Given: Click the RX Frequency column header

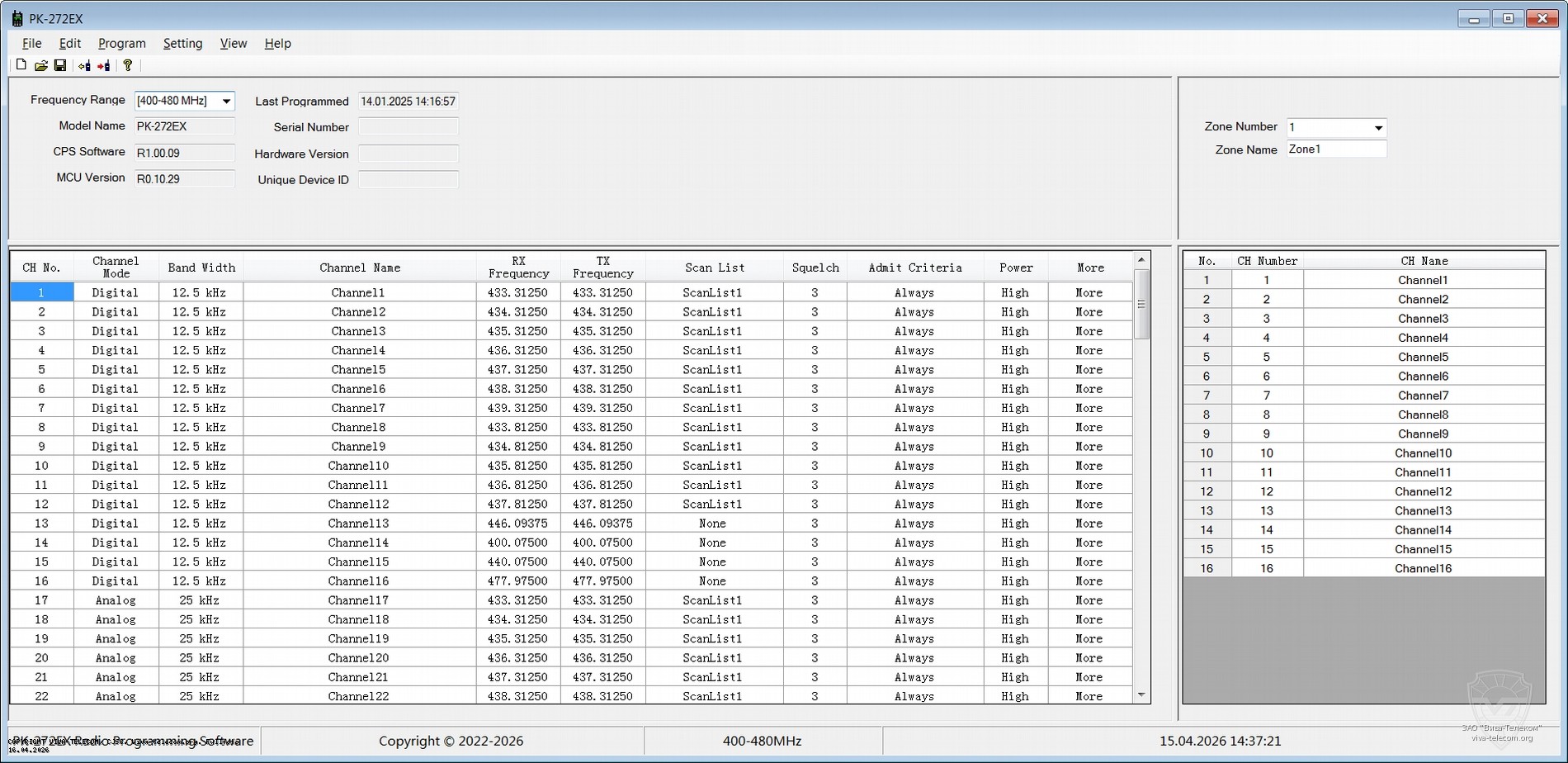Looking at the screenshot, I should tap(518, 267).
